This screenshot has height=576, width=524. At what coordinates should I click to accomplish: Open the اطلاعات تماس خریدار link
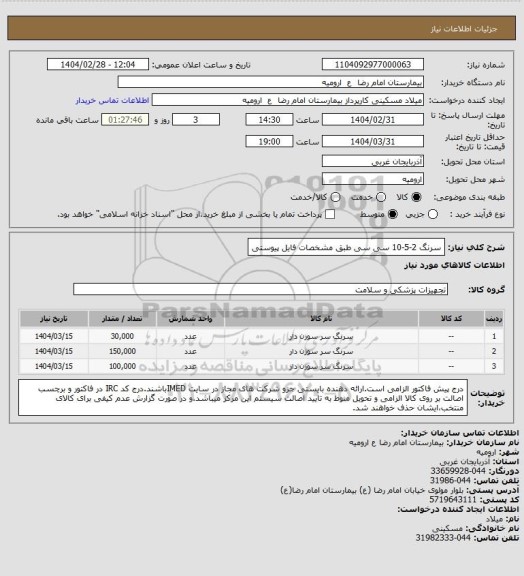click(112, 101)
